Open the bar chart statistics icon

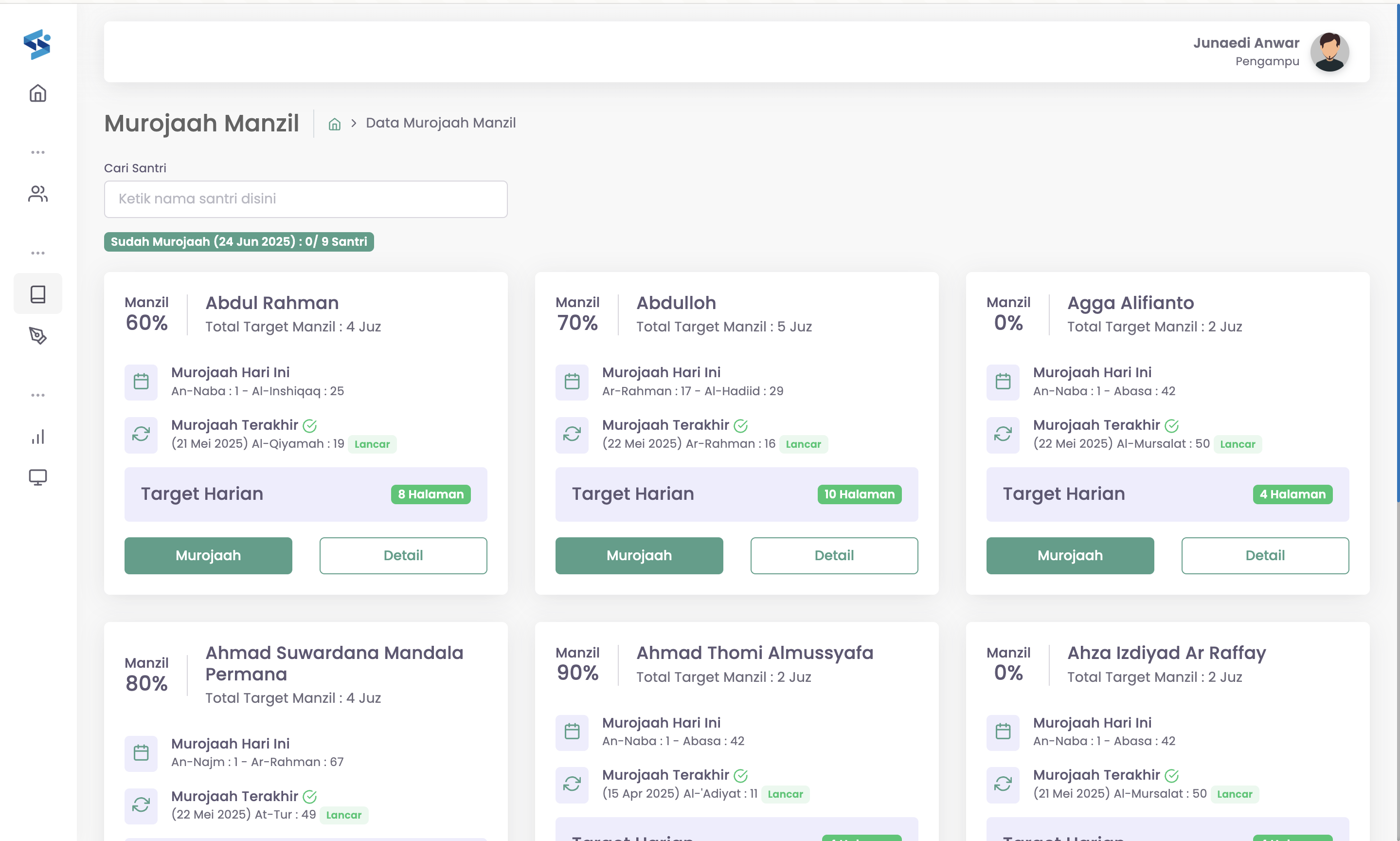(x=37, y=436)
